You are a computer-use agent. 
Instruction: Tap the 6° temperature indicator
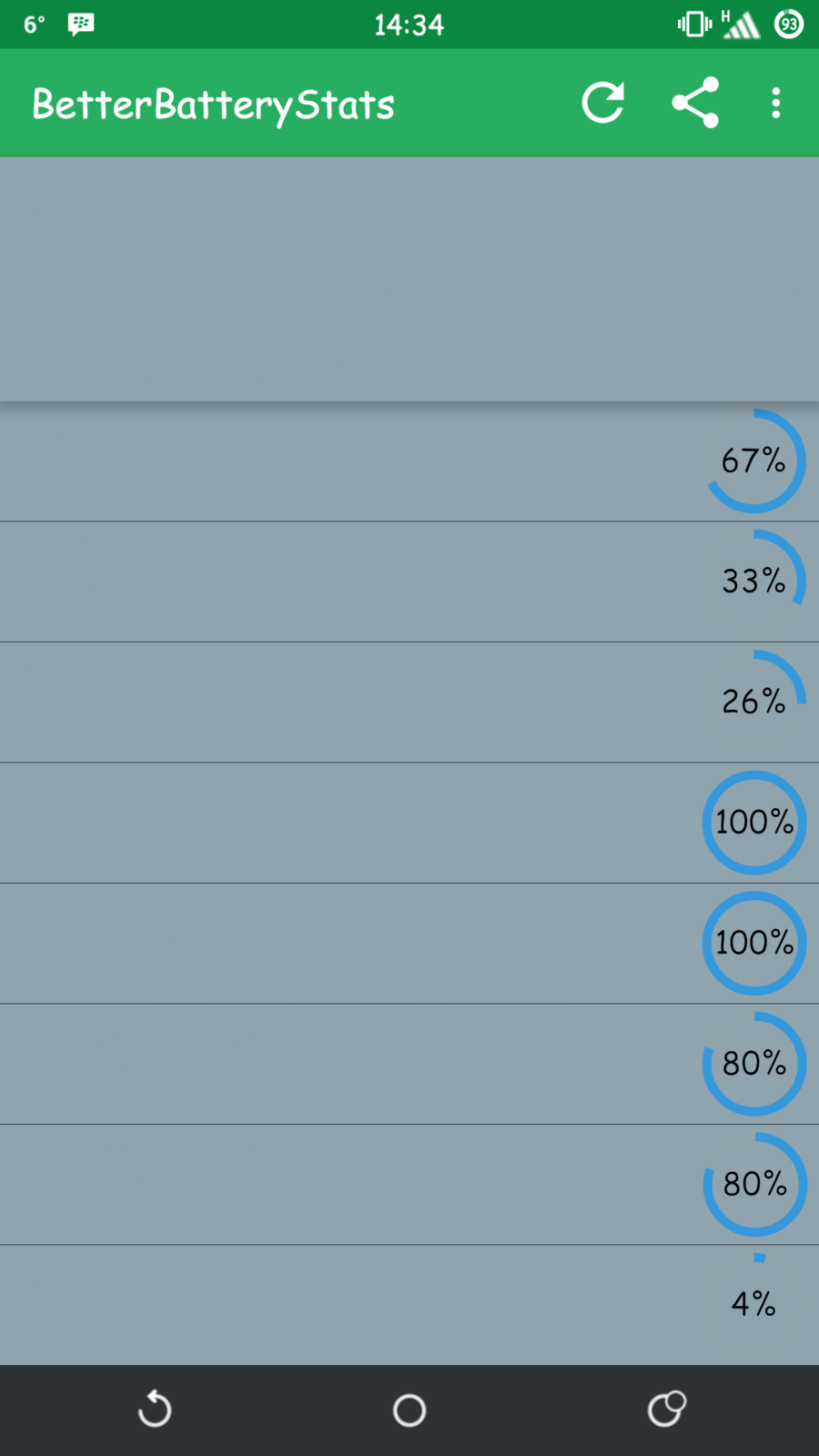point(35,25)
